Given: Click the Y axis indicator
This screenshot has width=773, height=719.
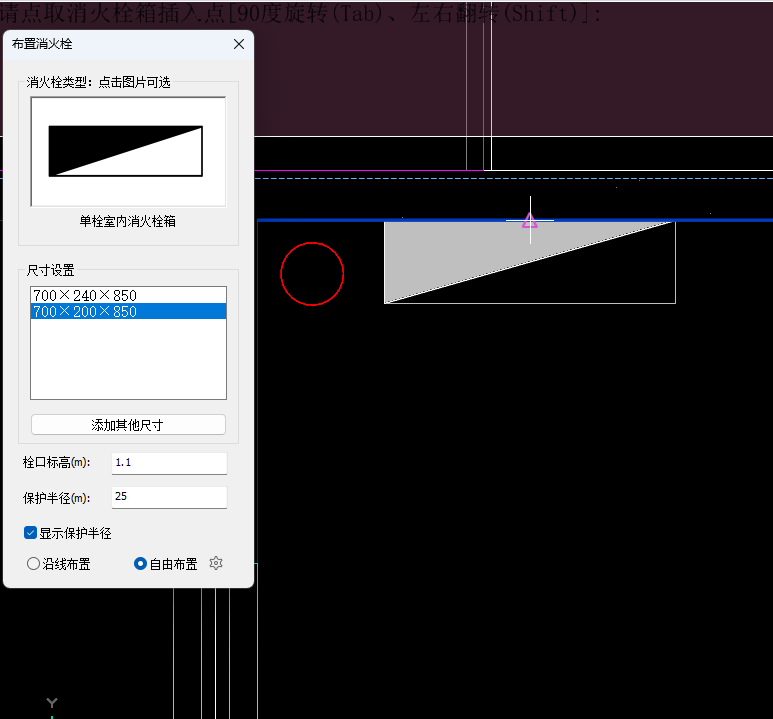Looking at the screenshot, I should click(x=52, y=703).
